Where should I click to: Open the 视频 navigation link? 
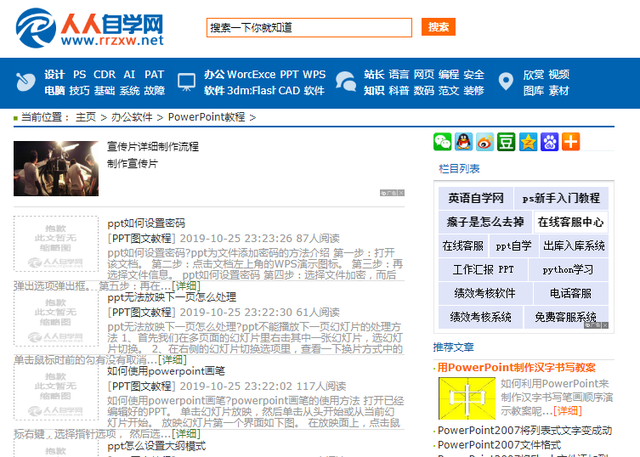(559, 75)
